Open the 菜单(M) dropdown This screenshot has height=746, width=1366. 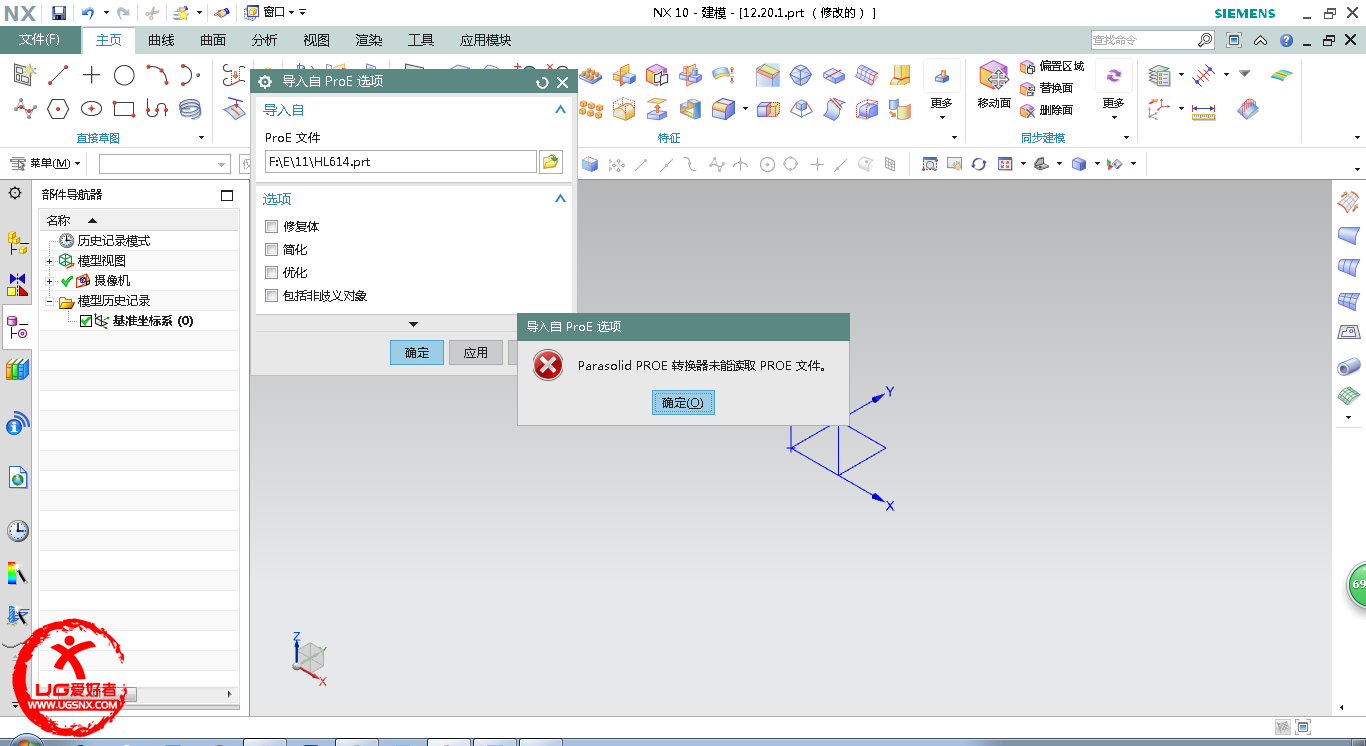[x=45, y=163]
